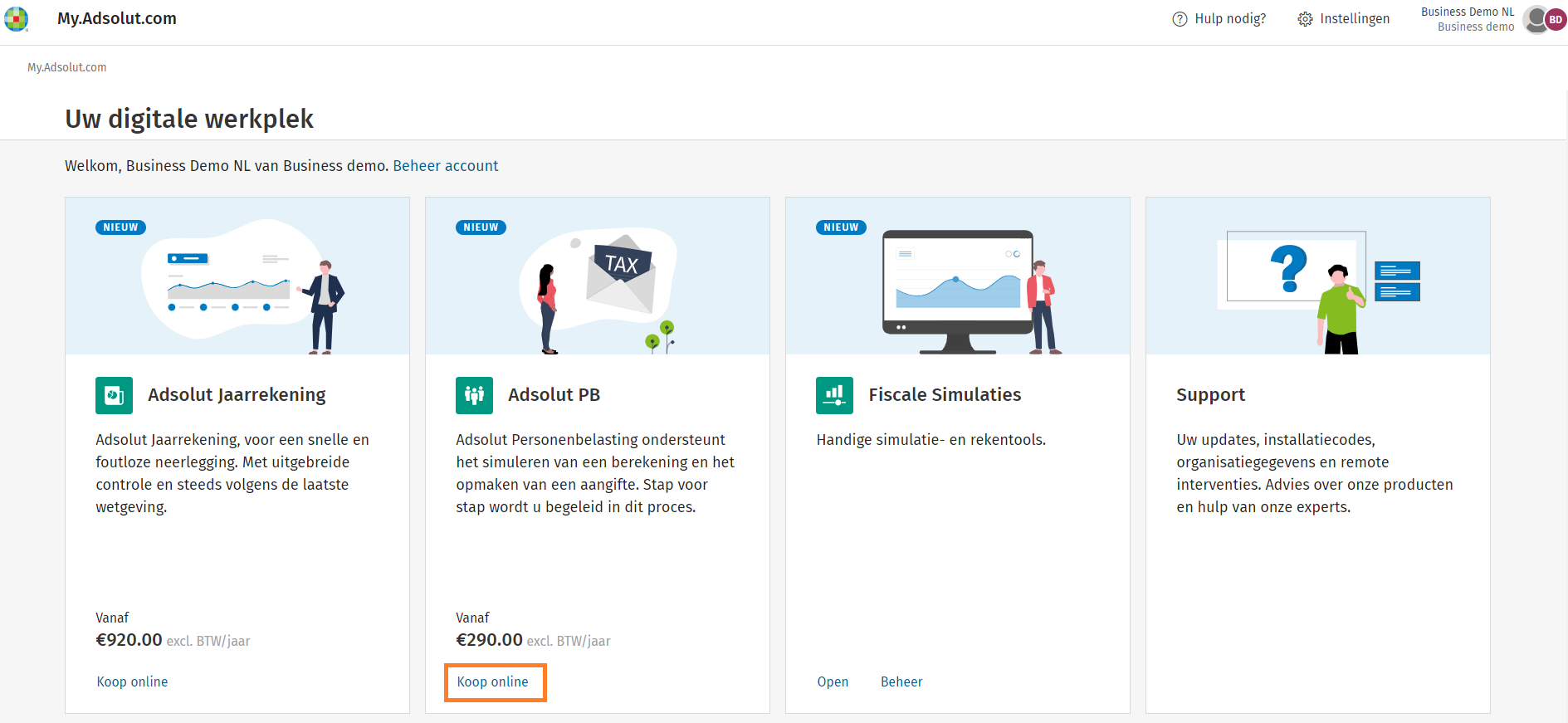Click Koop online for Adsolut Jaarrekening
The width and height of the screenshot is (1568, 723).
coord(133,681)
